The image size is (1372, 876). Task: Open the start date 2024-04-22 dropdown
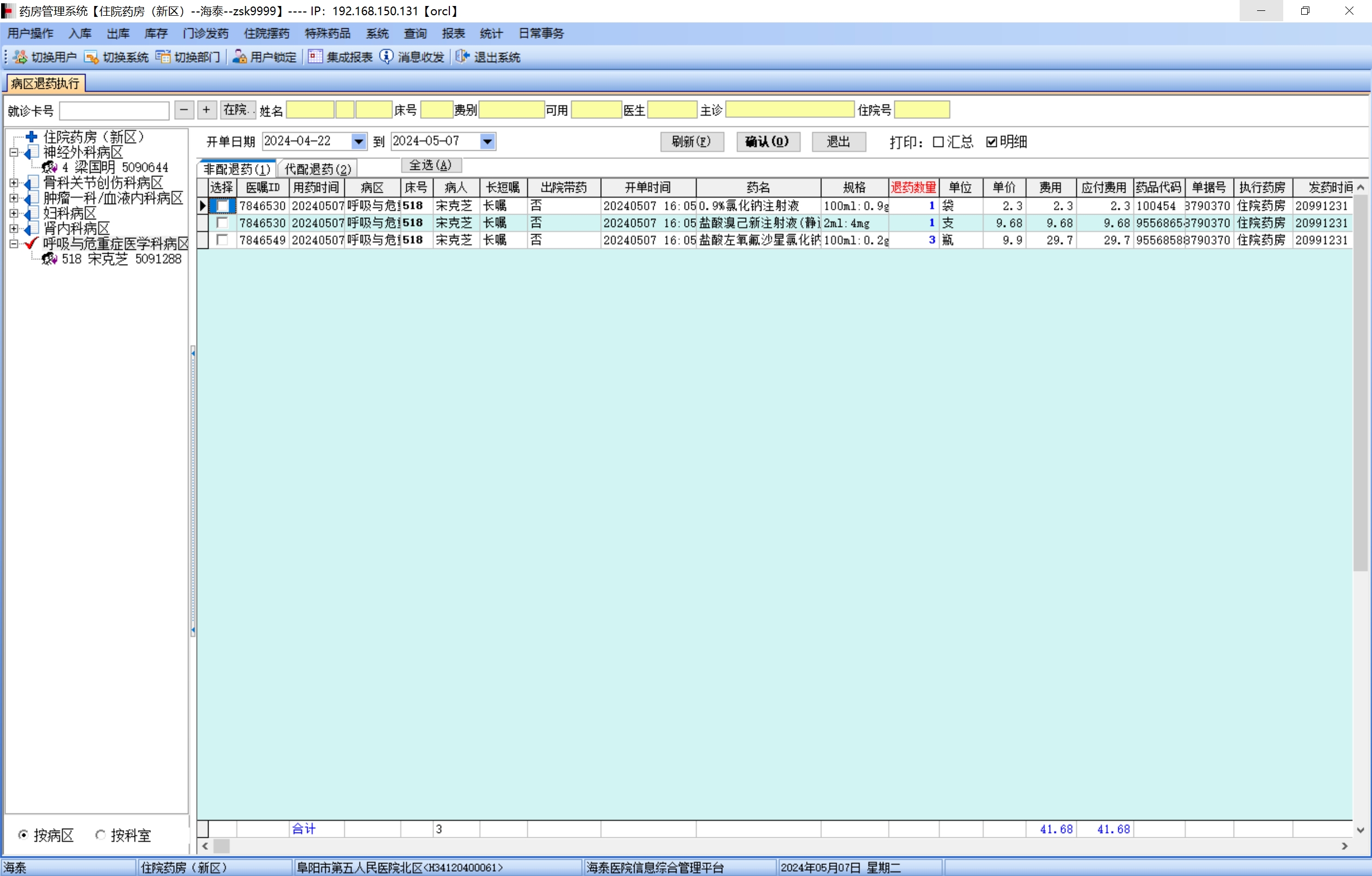358,141
